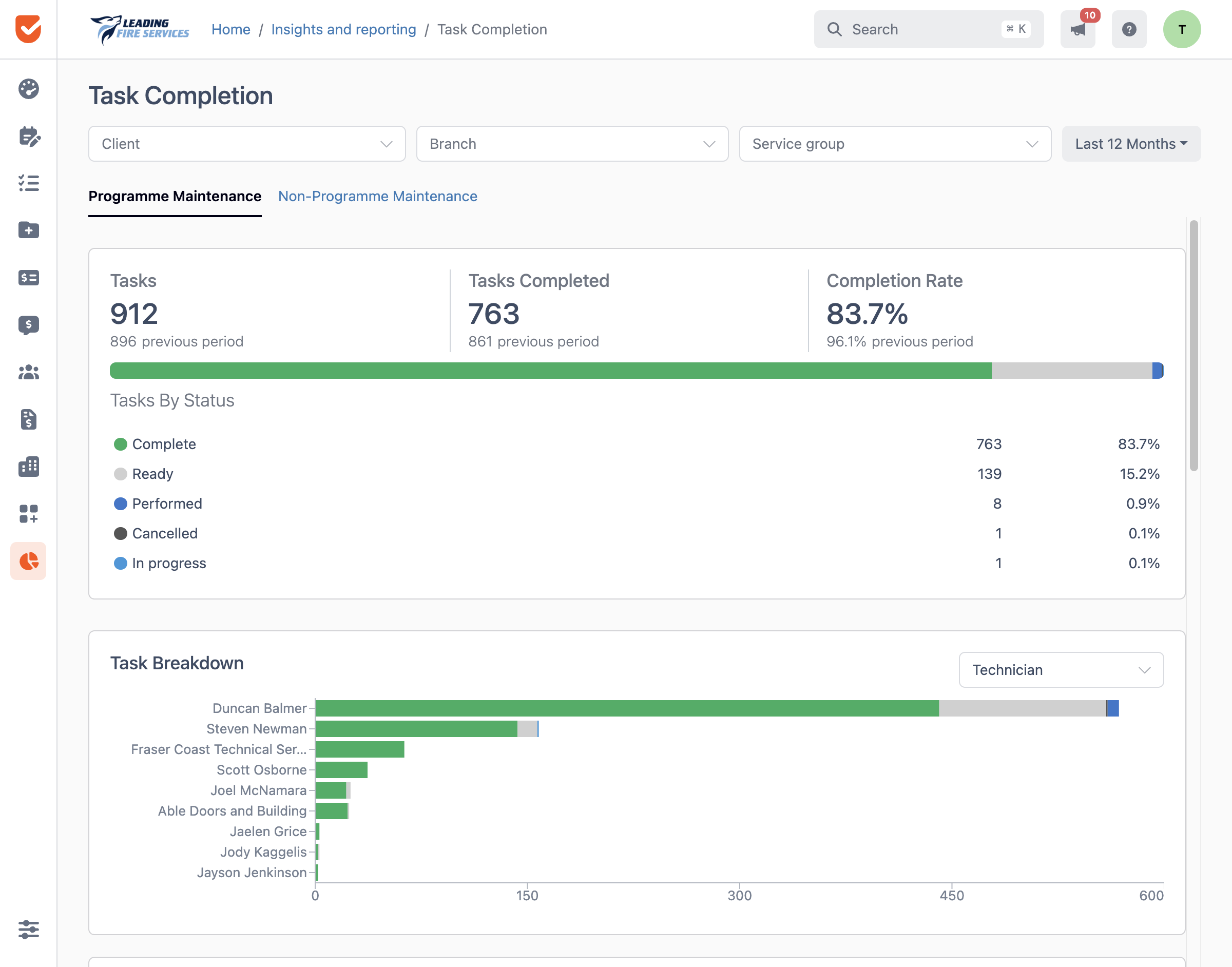Image resolution: width=1232 pixels, height=967 pixels.
Task: Open Insights and reporting breadcrumb link
Action: [x=343, y=29]
